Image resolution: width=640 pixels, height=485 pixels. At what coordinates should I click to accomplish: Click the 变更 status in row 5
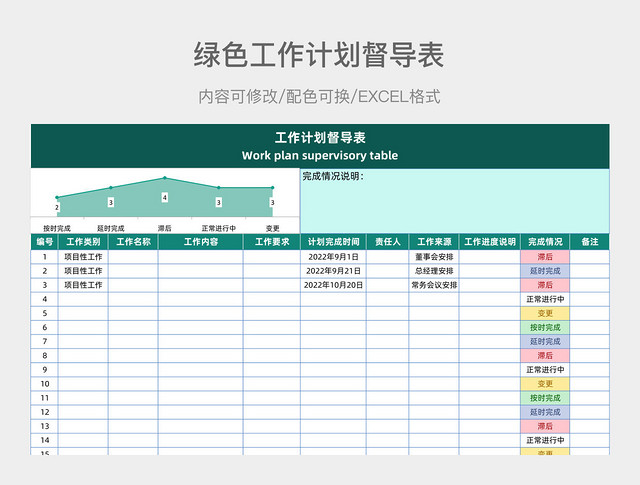tap(545, 313)
